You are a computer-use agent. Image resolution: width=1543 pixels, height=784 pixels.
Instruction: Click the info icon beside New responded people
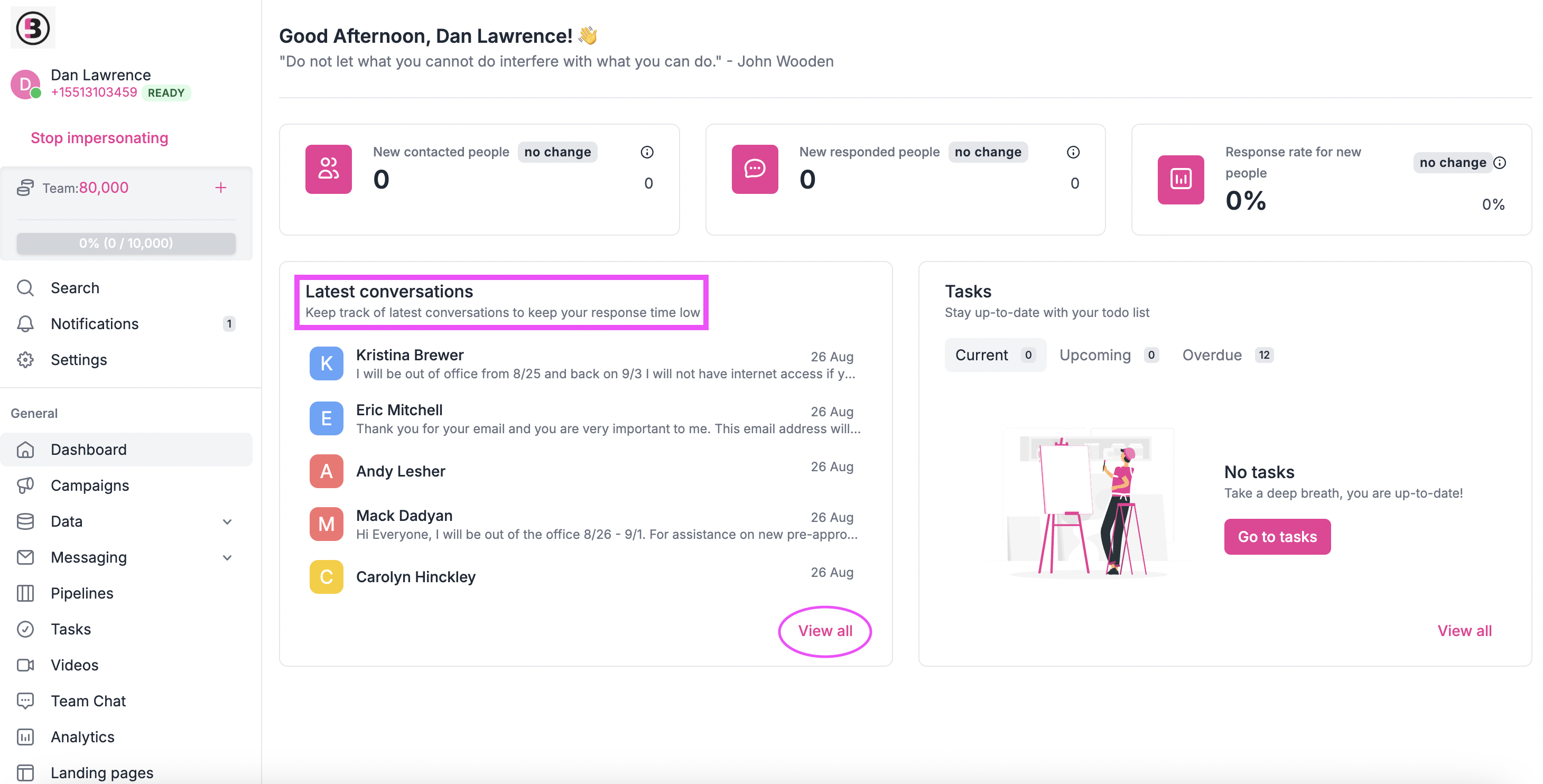click(x=1073, y=152)
